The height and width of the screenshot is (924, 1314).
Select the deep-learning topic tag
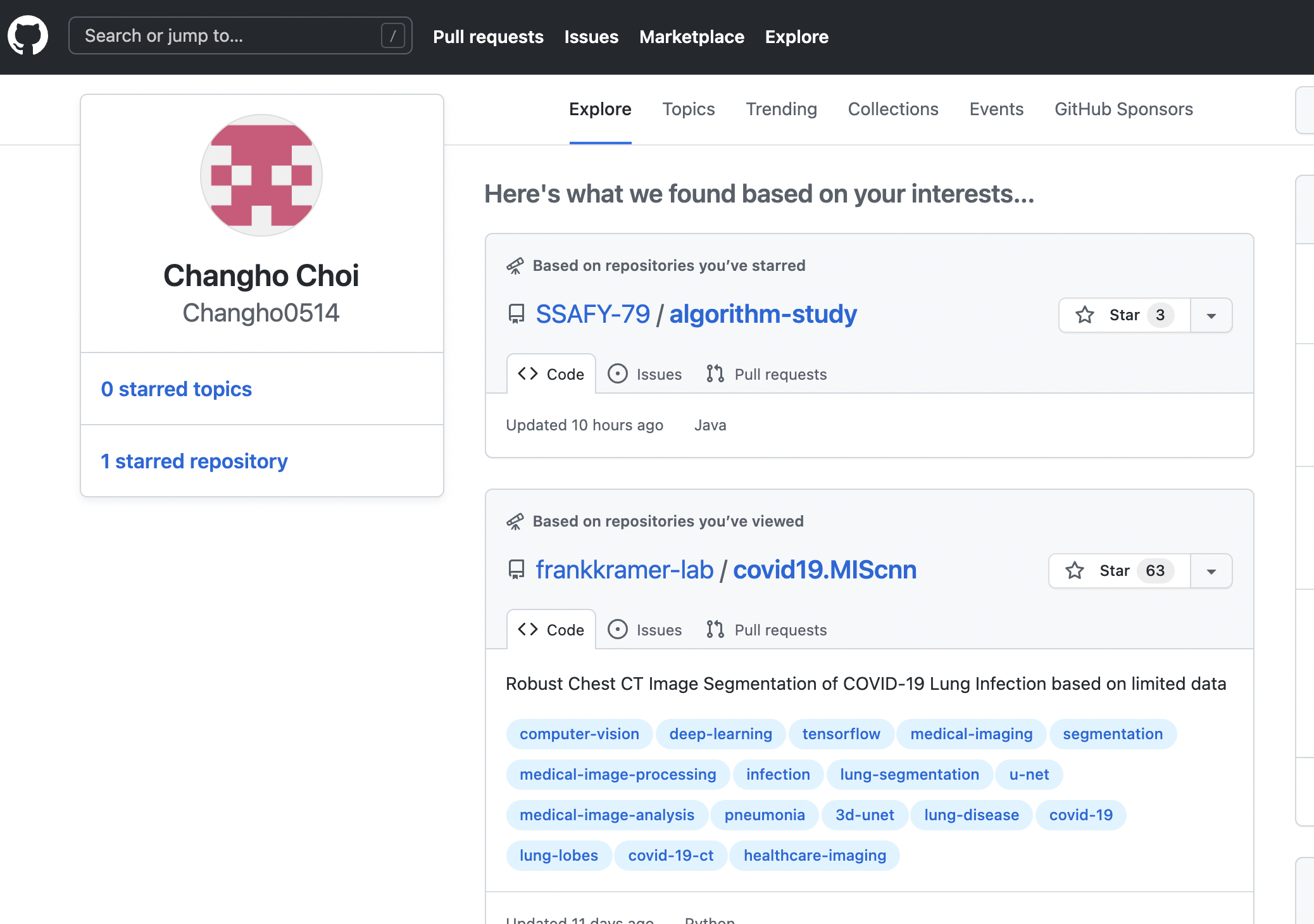720,734
